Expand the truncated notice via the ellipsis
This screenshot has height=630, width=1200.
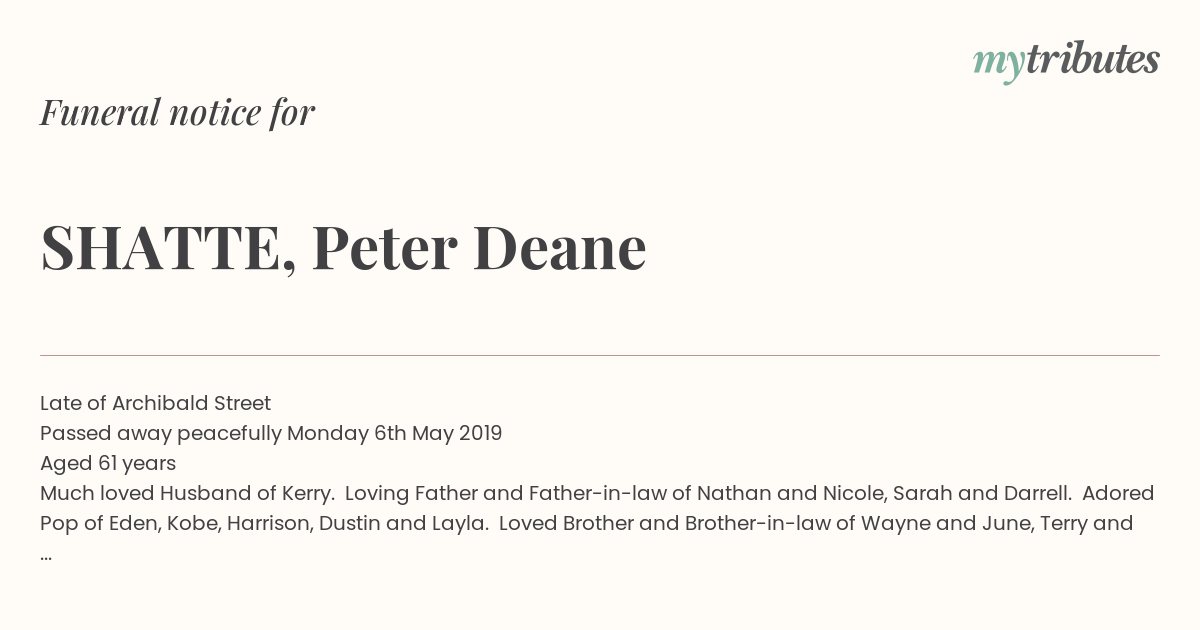click(x=46, y=556)
